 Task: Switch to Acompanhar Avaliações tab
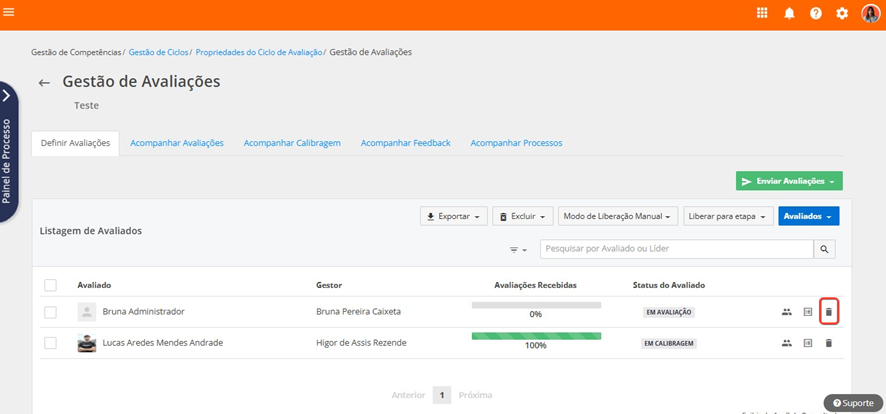[177, 143]
